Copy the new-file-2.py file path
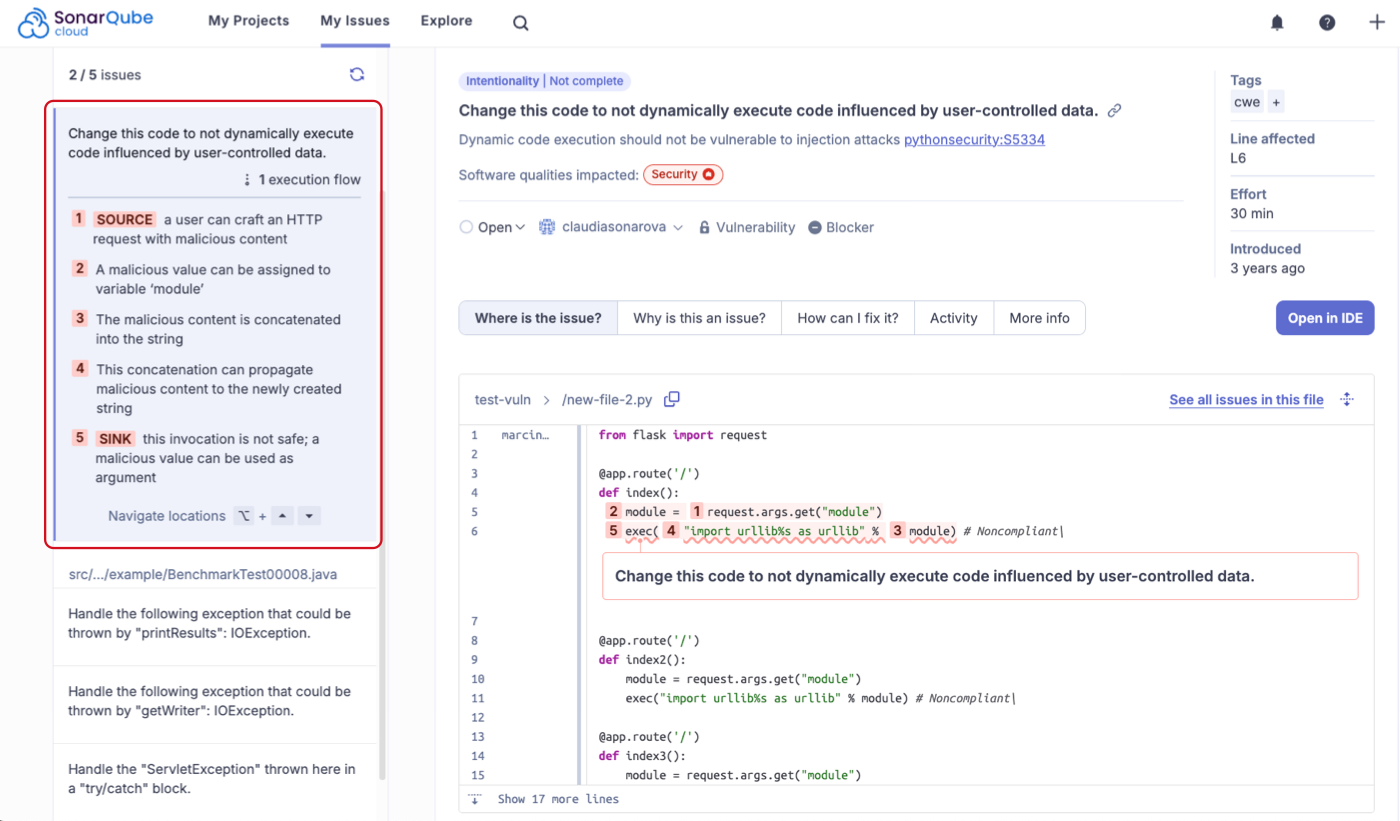Image resolution: width=1400 pixels, height=821 pixels. [672, 399]
